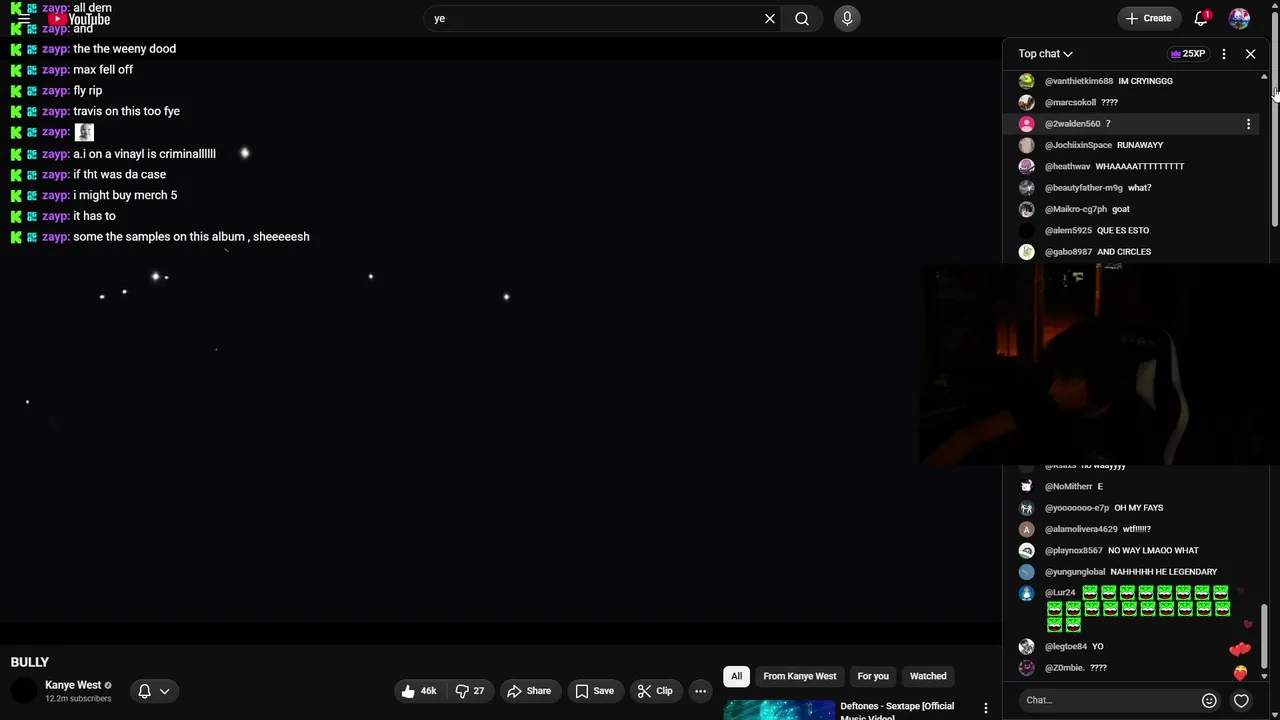Select the All filter chip

[x=737, y=676]
